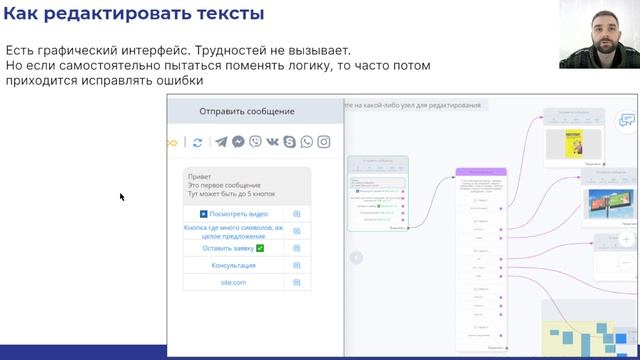Click the plus zoom-in button on canvas
This screenshot has height=360, width=640.
click(x=627, y=239)
